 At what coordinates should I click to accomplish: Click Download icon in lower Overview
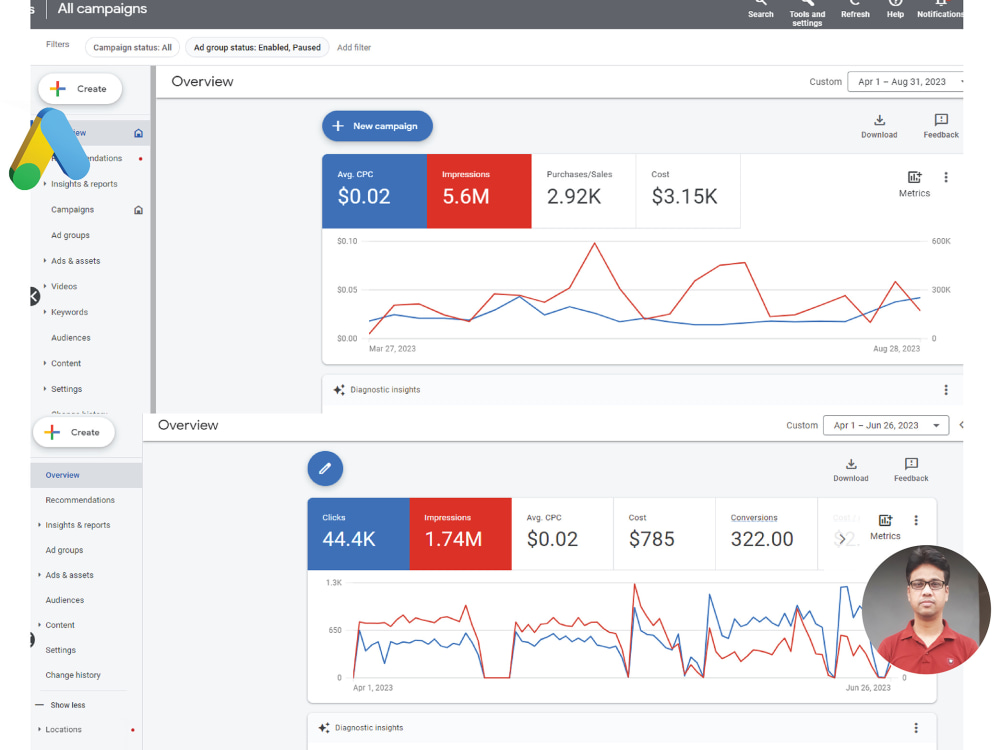pyautogui.click(x=851, y=464)
